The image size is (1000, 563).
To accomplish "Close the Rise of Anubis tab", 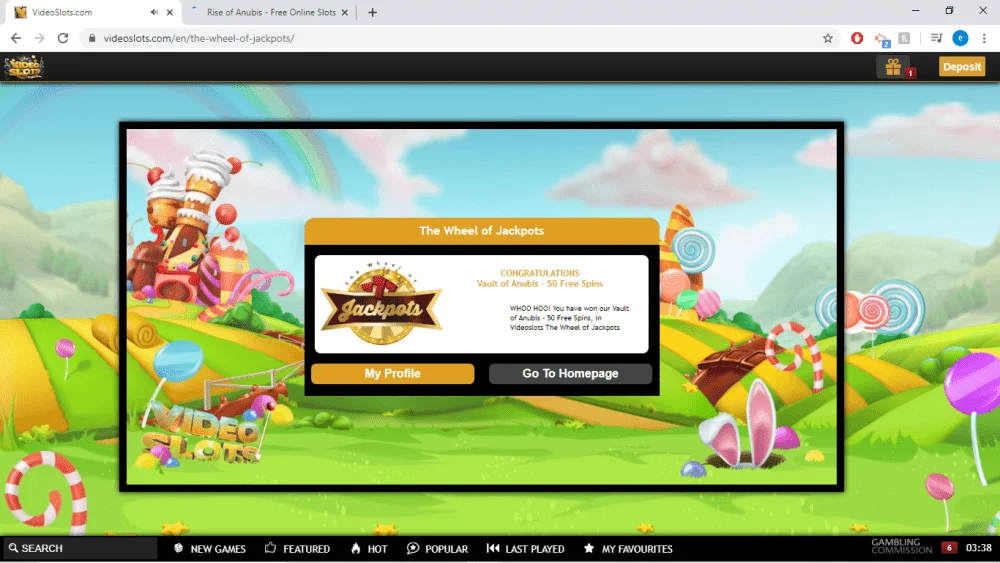I will [344, 12].
